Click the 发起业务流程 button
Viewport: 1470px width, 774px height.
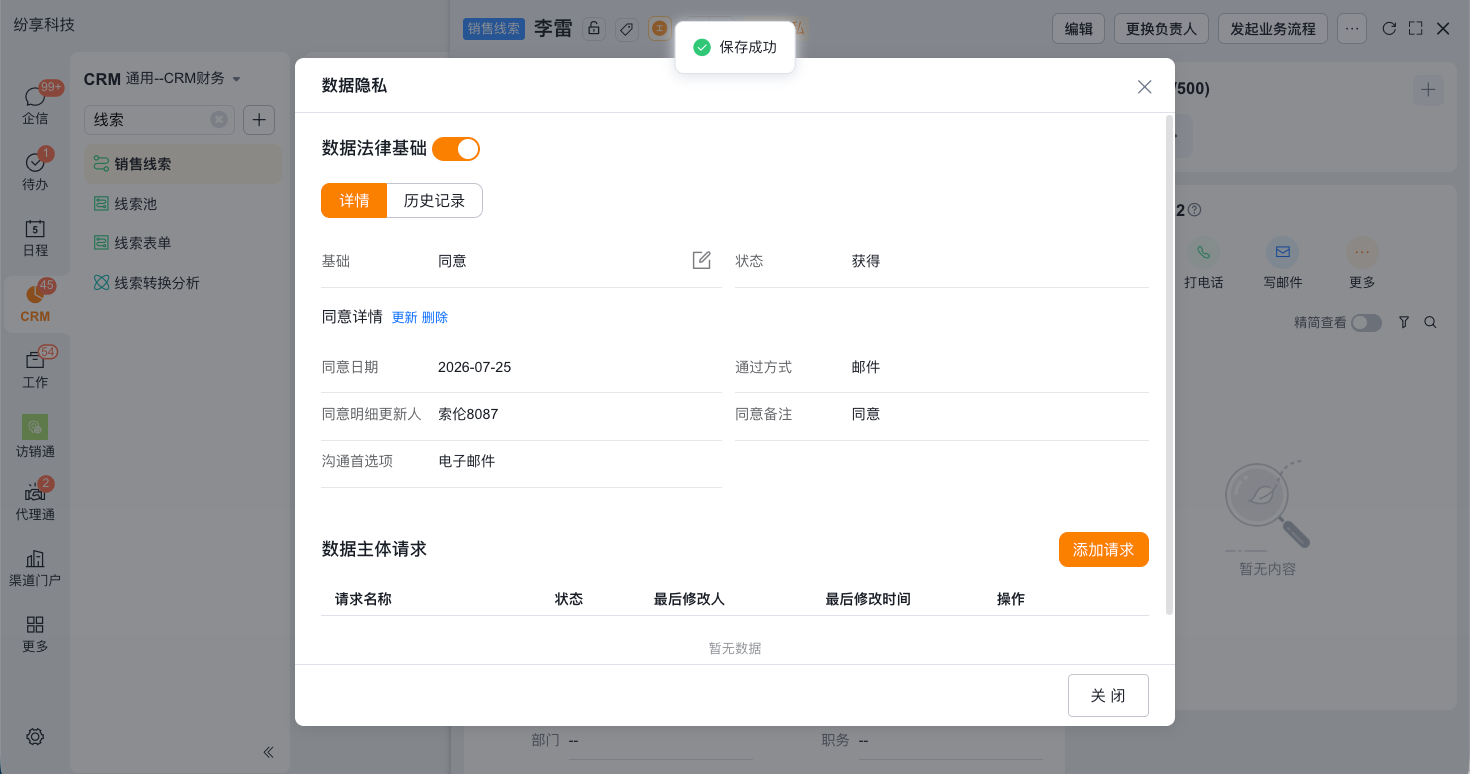(1273, 28)
